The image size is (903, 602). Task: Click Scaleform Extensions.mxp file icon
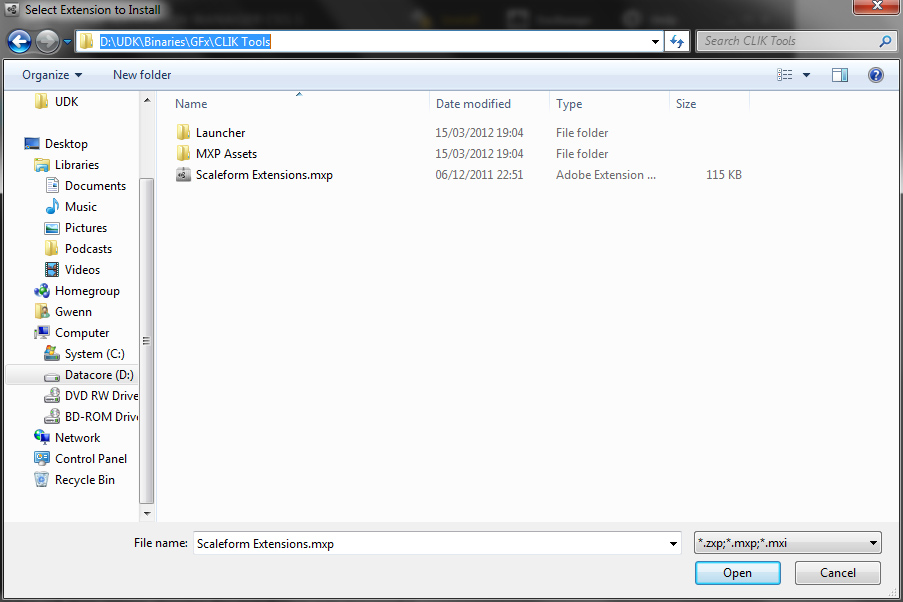click(183, 175)
